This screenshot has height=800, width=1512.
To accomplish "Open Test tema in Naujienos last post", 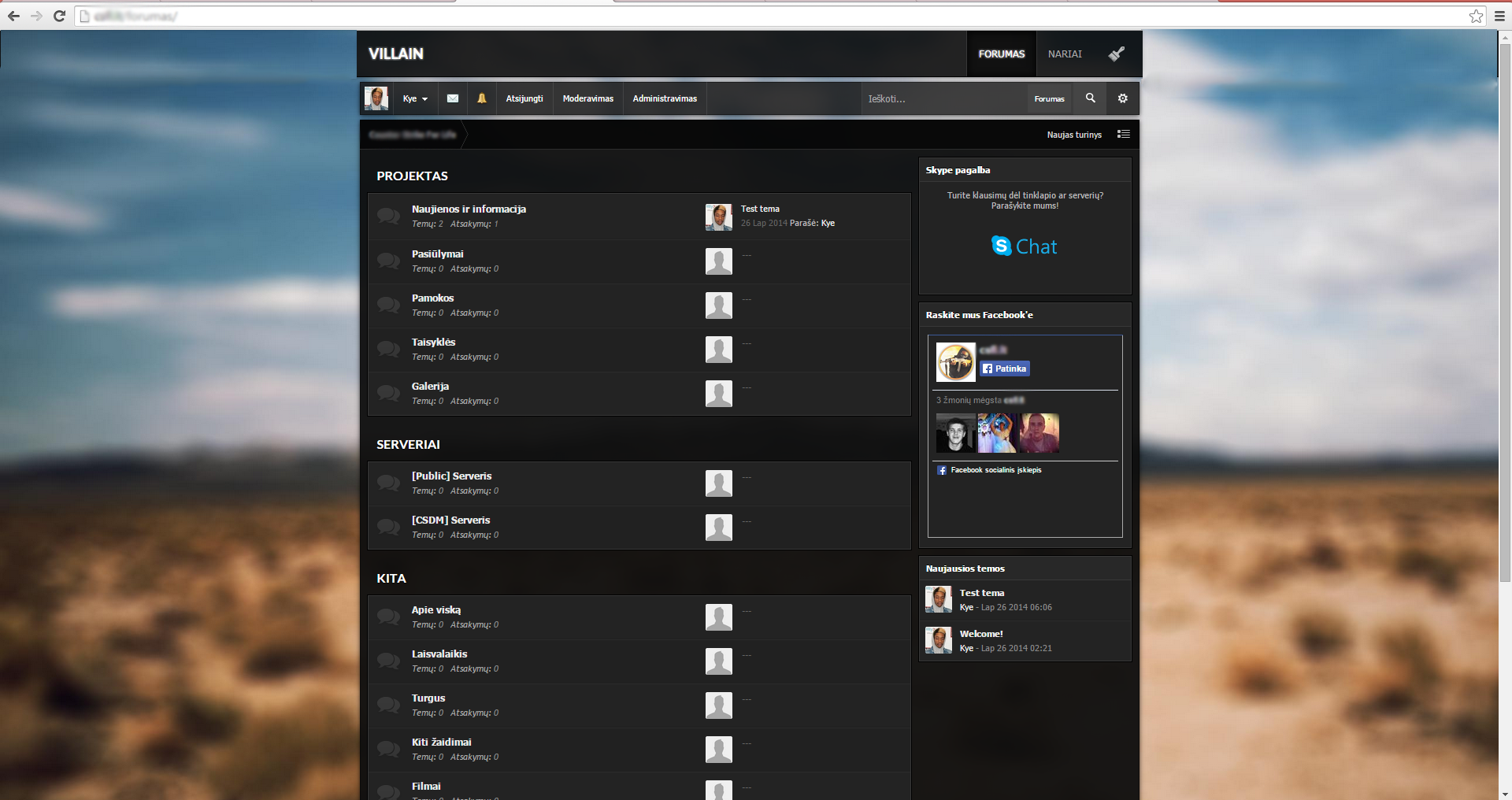I will tap(760, 209).
